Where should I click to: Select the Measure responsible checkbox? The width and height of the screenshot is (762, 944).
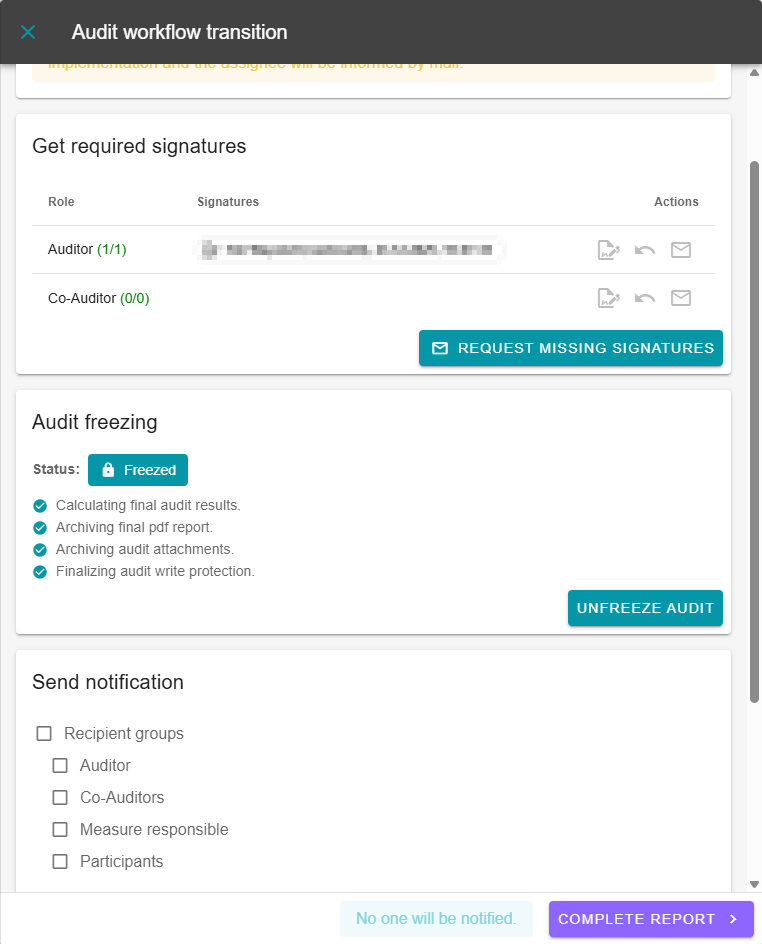[x=60, y=830]
